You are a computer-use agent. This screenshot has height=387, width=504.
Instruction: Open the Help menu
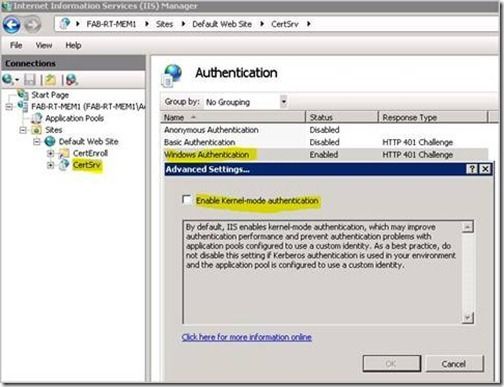pyautogui.click(x=73, y=45)
